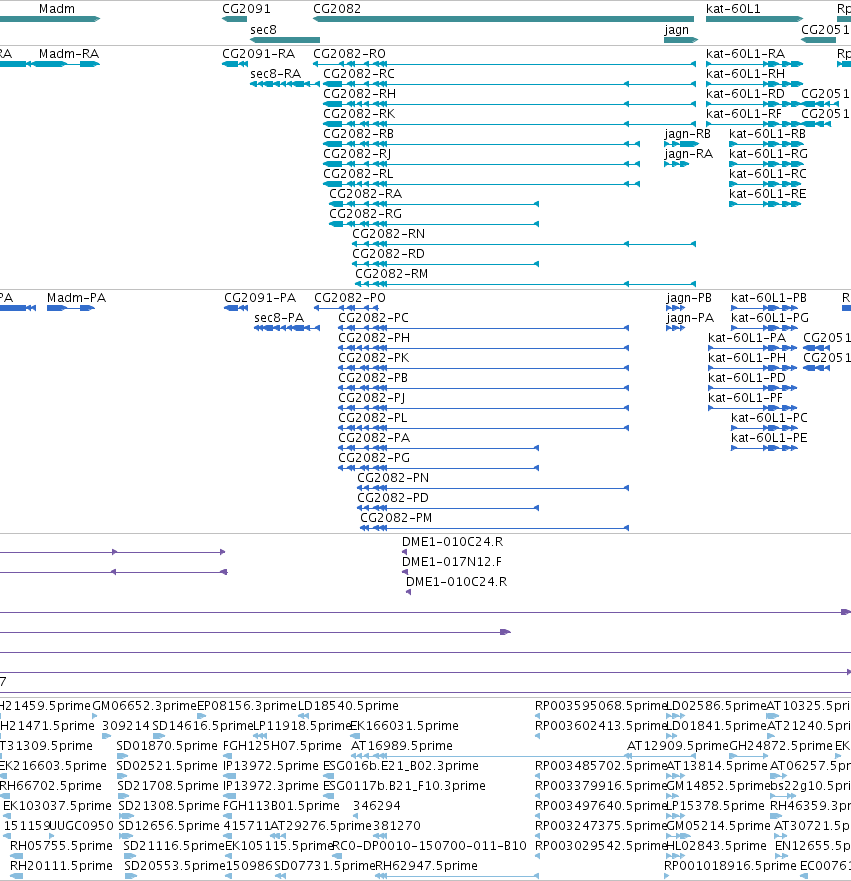Click the CG2091-RA transcript label
Screen dimensions: 851x881
[258, 54]
